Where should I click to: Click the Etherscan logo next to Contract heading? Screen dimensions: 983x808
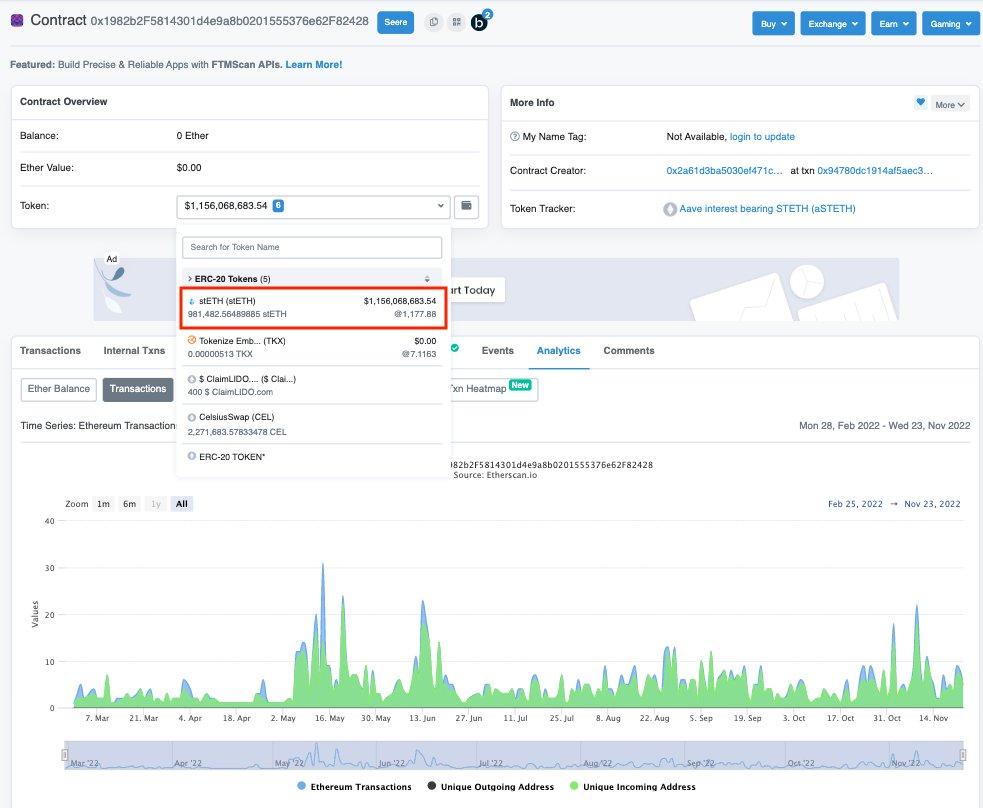tap(16, 20)
